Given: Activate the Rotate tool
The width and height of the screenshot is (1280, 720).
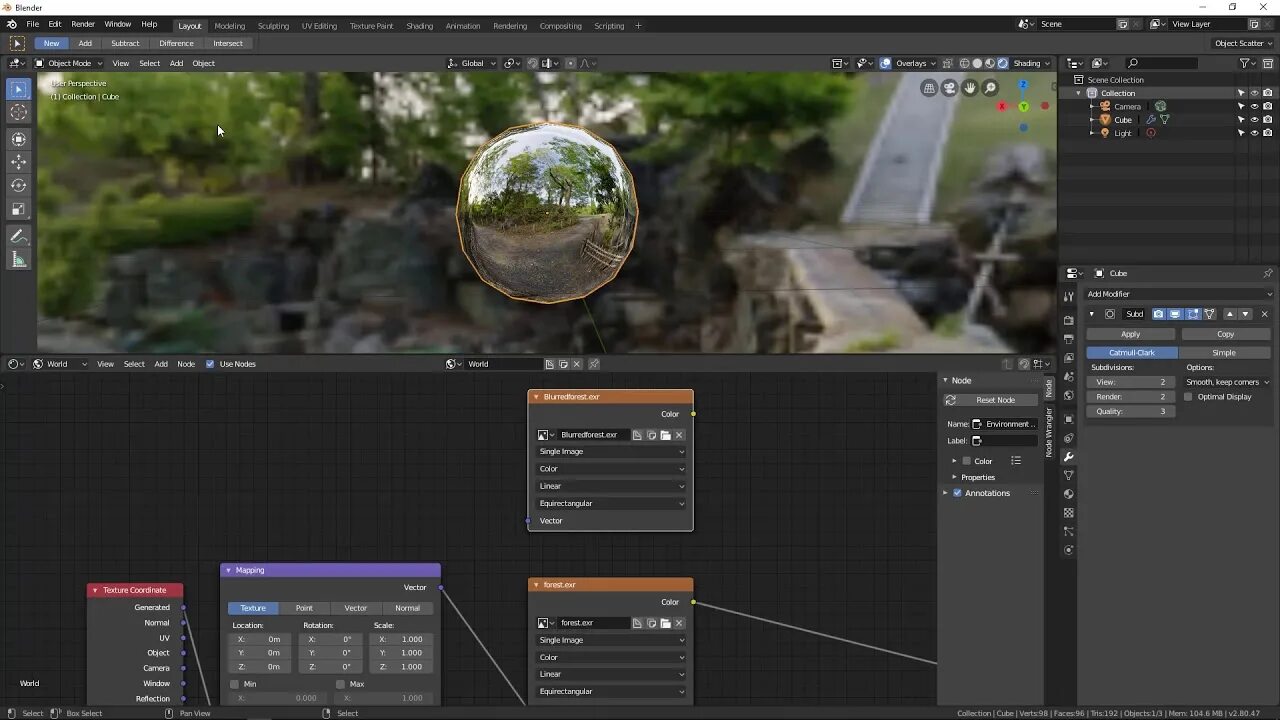Looking at the screenshot, I should (19, 185).
